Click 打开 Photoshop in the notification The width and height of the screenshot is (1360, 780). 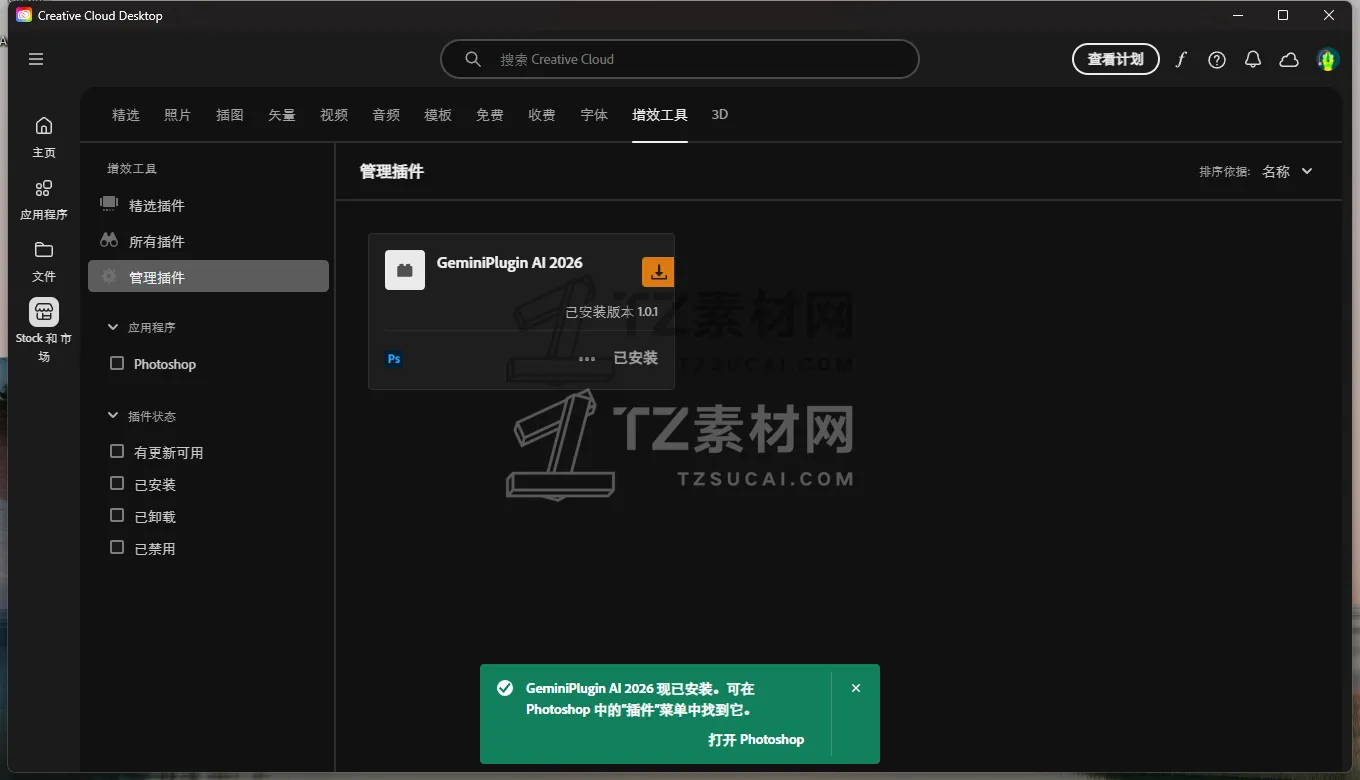coord(756,740)
